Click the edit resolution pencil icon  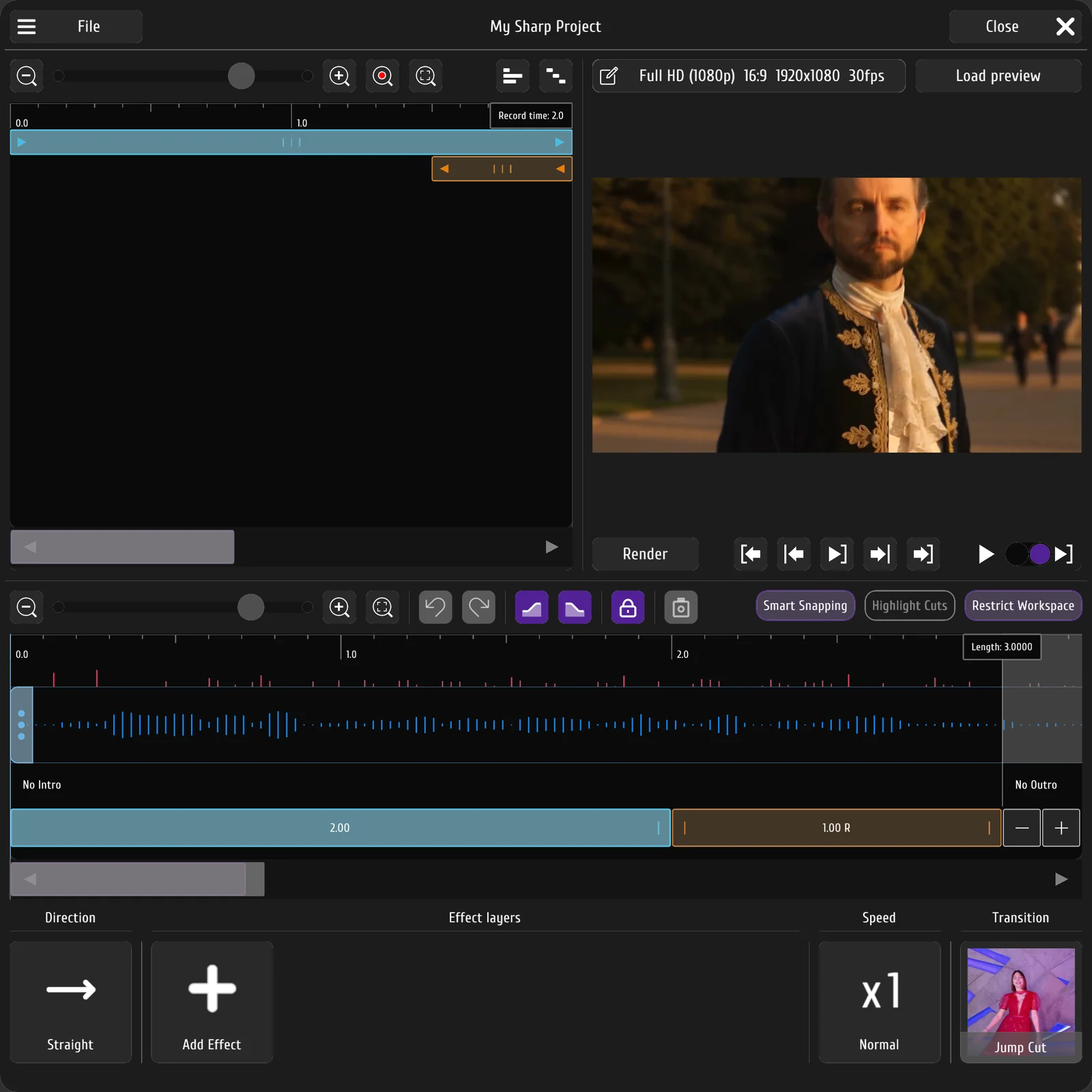point(609,76)
